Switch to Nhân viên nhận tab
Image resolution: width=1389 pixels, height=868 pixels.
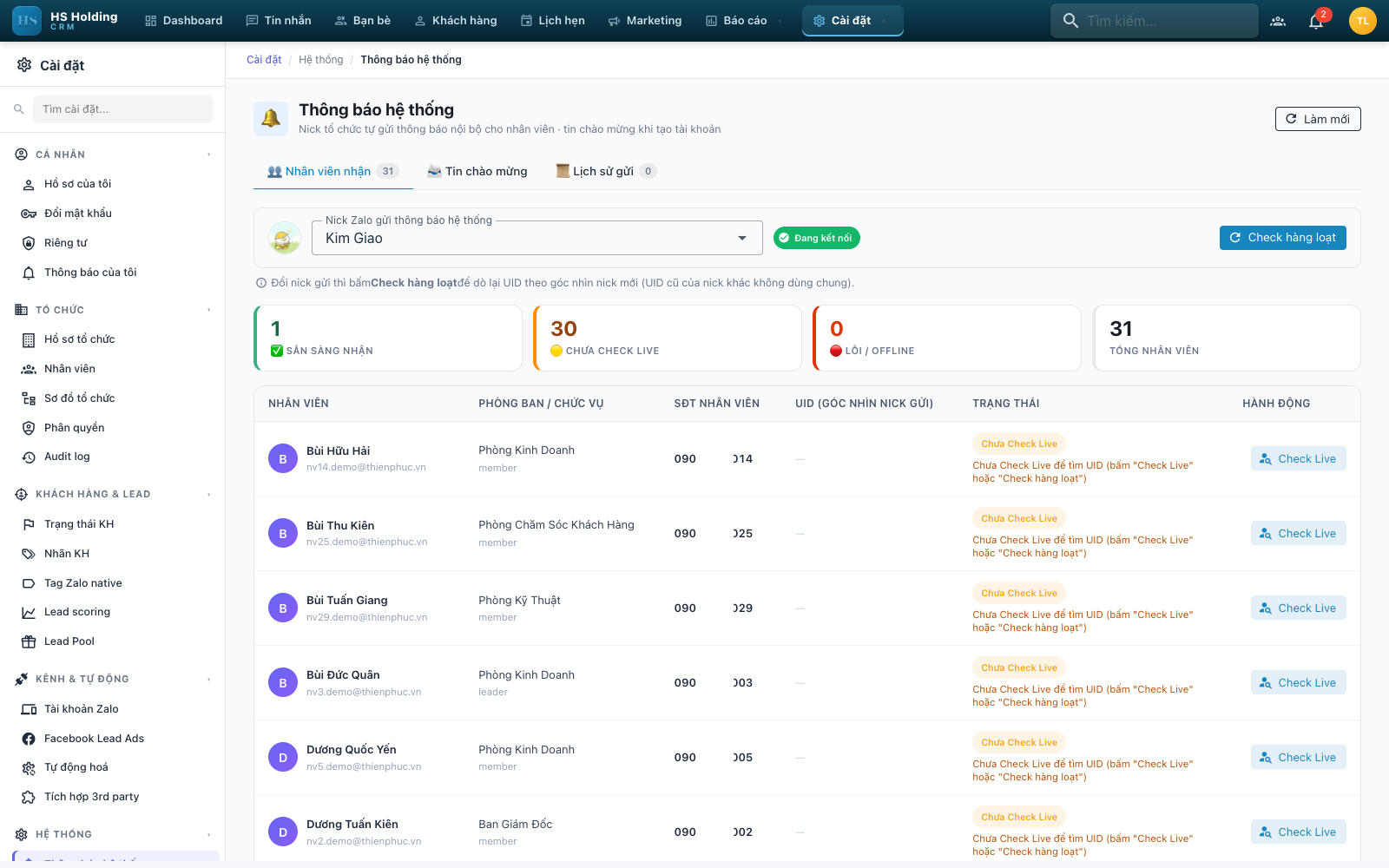[x=333, y=171]
